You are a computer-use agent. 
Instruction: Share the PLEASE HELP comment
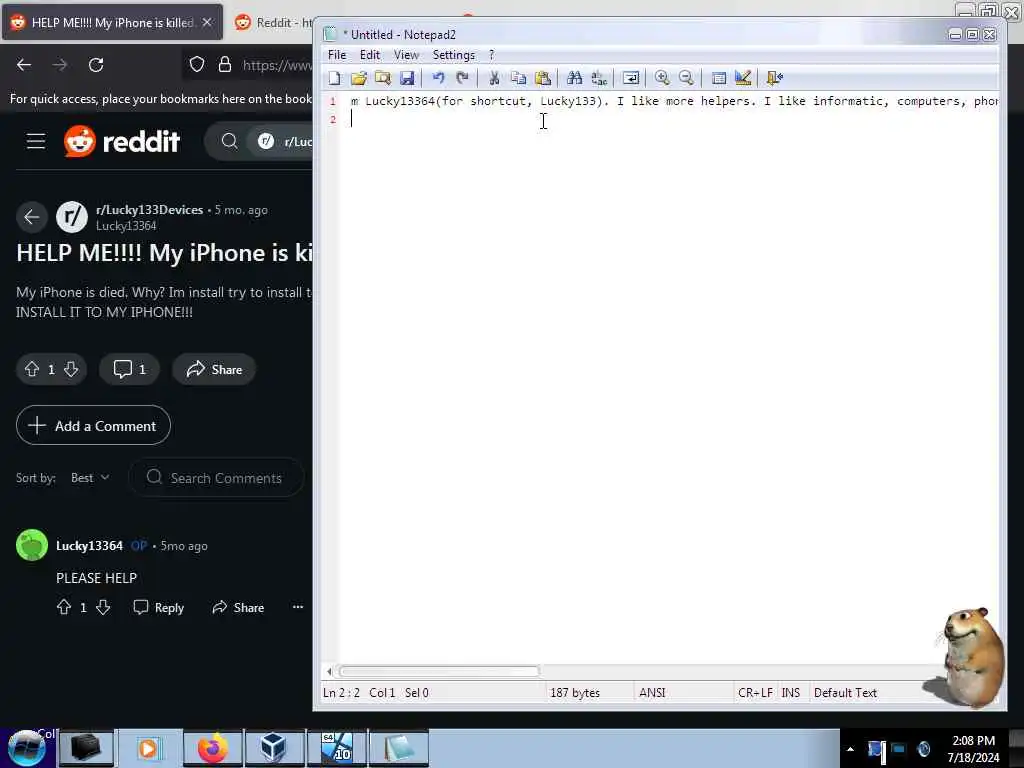(x=238, y=607)
